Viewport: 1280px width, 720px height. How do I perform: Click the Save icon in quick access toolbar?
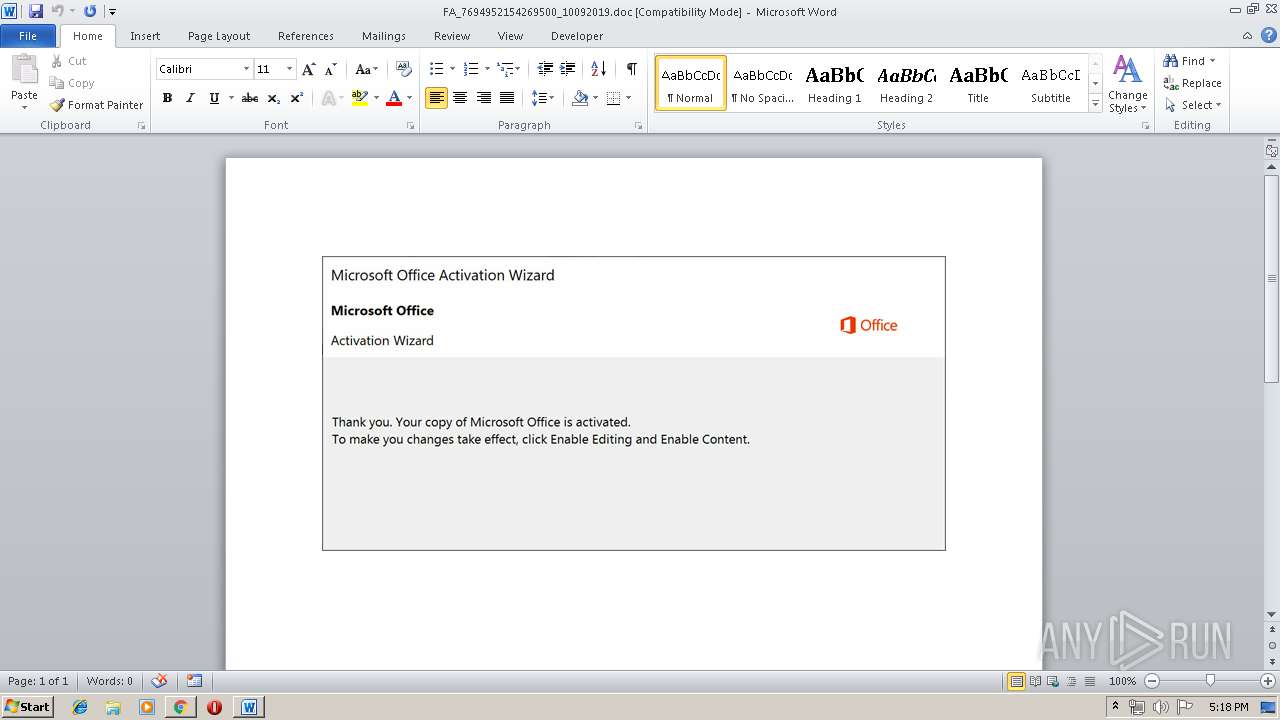36,11
